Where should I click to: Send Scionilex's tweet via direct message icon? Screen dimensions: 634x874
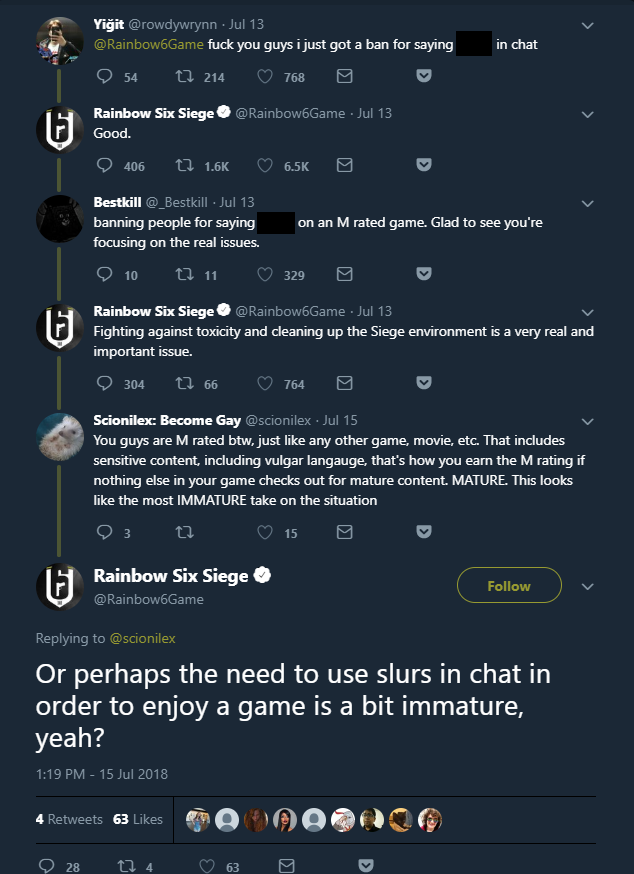coord(344,533)
